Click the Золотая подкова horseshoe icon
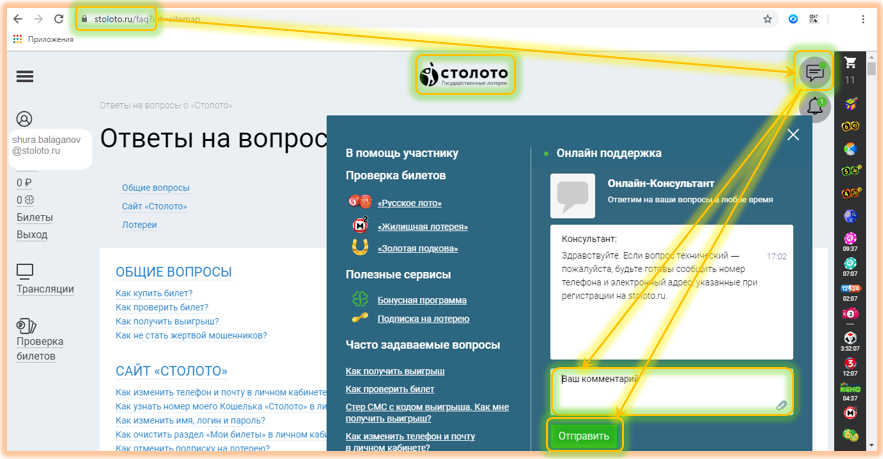The image size is (883, 459). [x=360, y=247]
